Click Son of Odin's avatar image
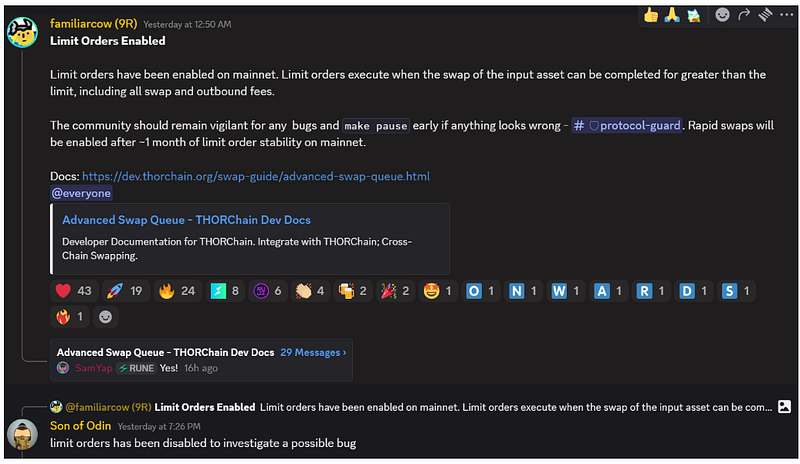800x464 pixels. coord(22,434)
